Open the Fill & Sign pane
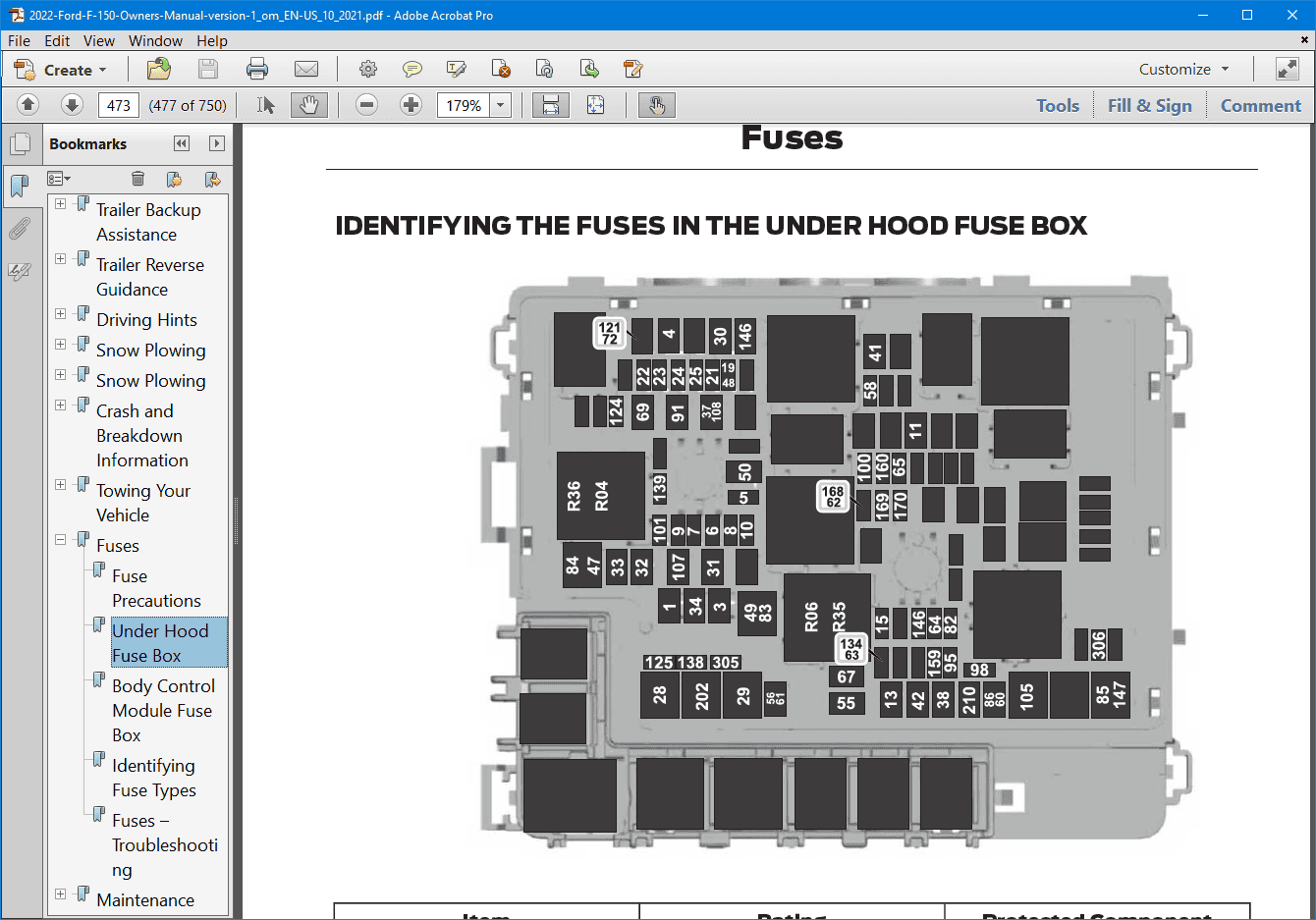The height and width of the screenshot is (920, 1316). pyautogui.click(x=1149, y=105)
